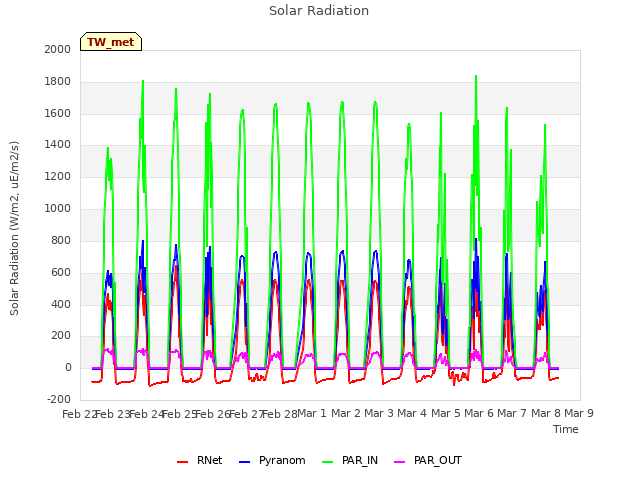Click the Mar 5 x-axis tick label
The height and width of the screenshot is (480, 640).
(x=445, y=413)
